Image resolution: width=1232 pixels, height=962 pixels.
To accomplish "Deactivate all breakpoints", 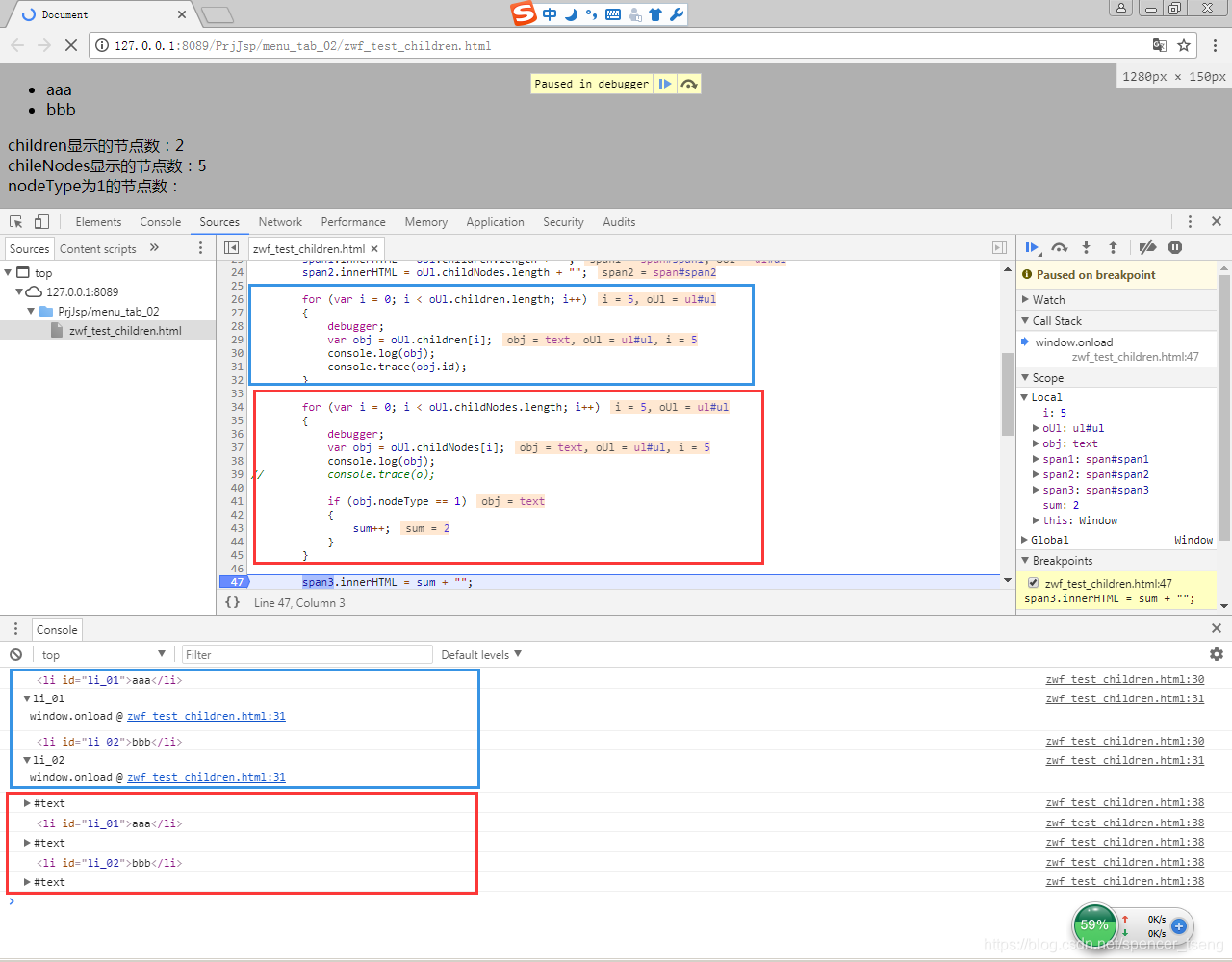I will (x=1147, y=247).
